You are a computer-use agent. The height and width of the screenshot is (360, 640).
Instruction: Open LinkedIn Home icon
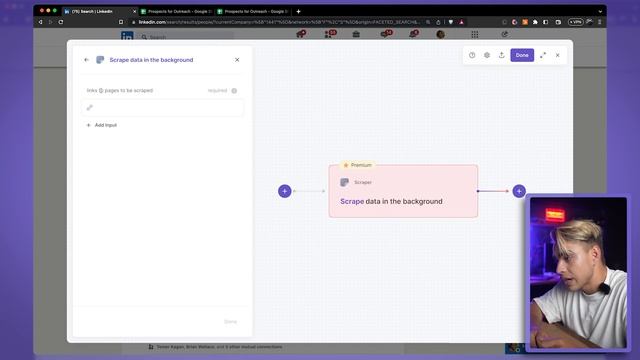coord(301,34)
